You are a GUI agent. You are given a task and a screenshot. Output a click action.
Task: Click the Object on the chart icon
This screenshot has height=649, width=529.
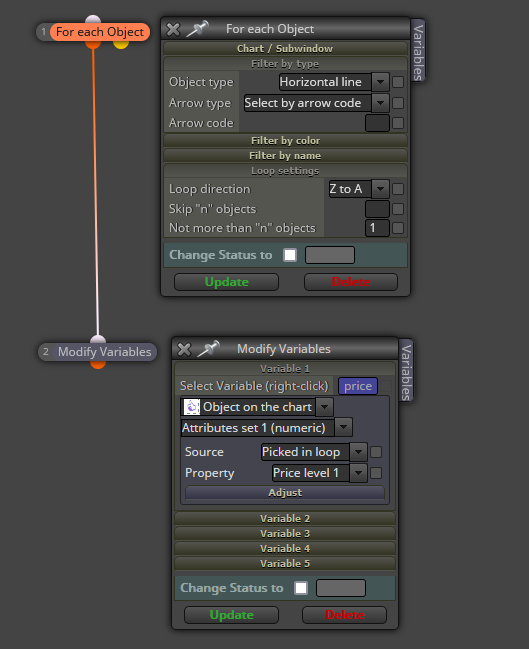[192, 407]
